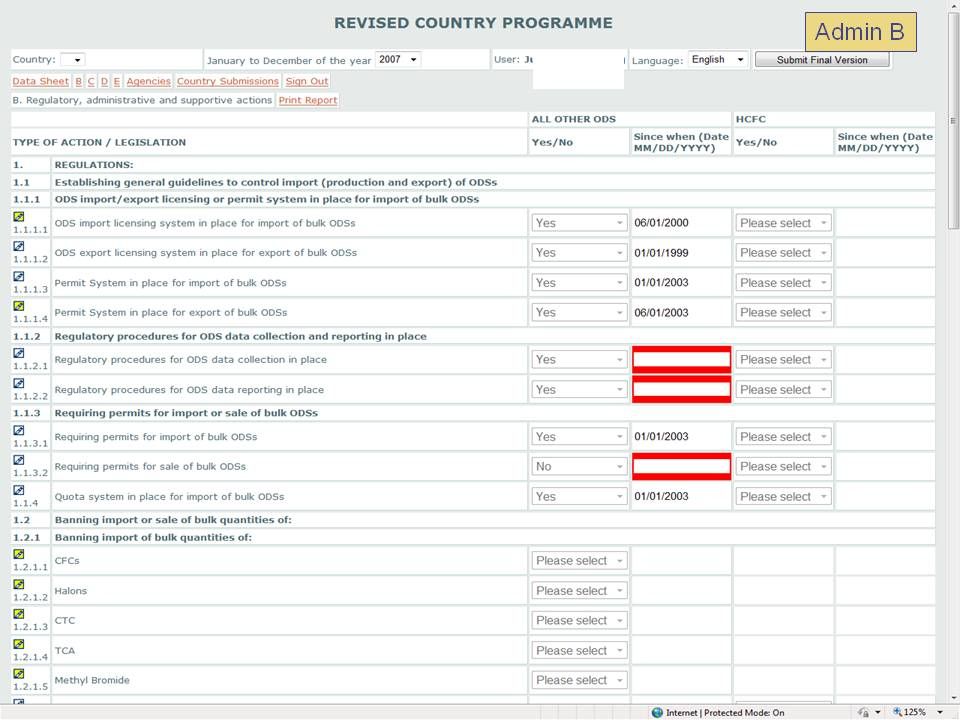
Task: Click the edit icon for CTC row
Action: point(19,614)
